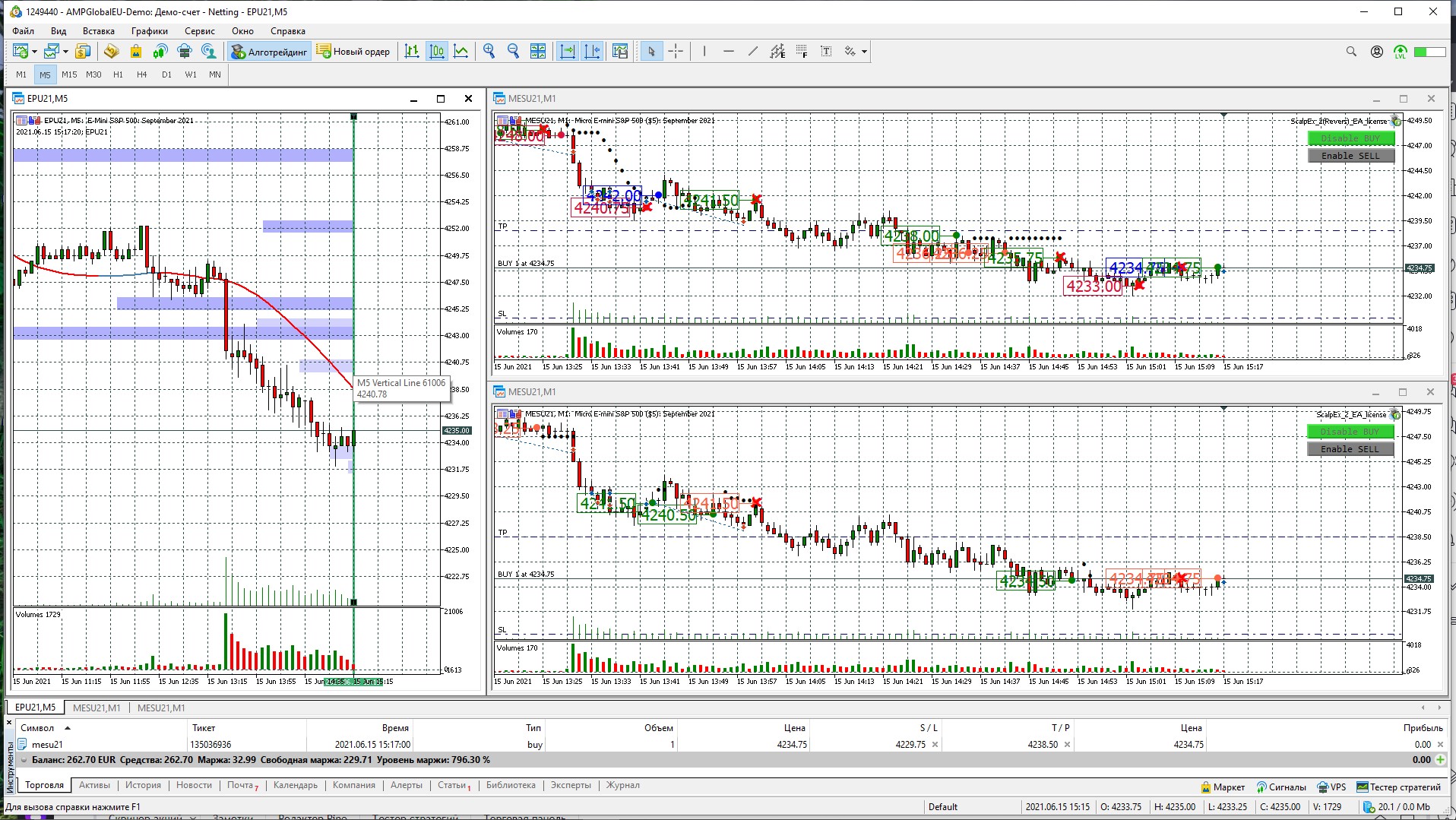Open the Графики menu
Image resolution: width=1456 pixels, height=820 pixels.
[x=149, y=31]
